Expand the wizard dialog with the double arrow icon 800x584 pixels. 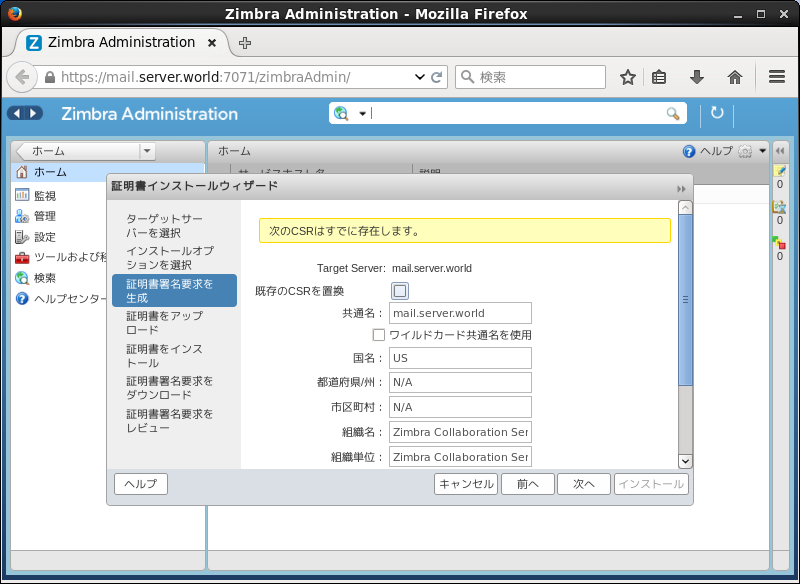coord(682,189)
